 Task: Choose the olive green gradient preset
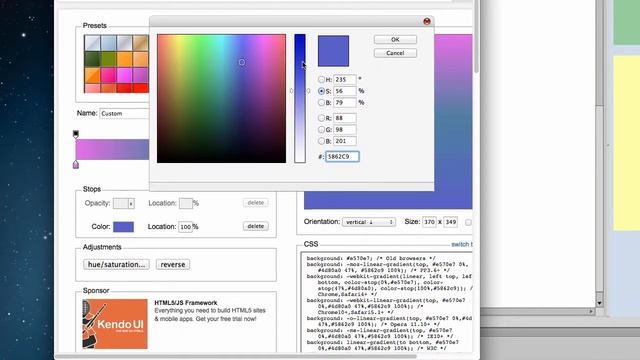click(x=108, y=59)
